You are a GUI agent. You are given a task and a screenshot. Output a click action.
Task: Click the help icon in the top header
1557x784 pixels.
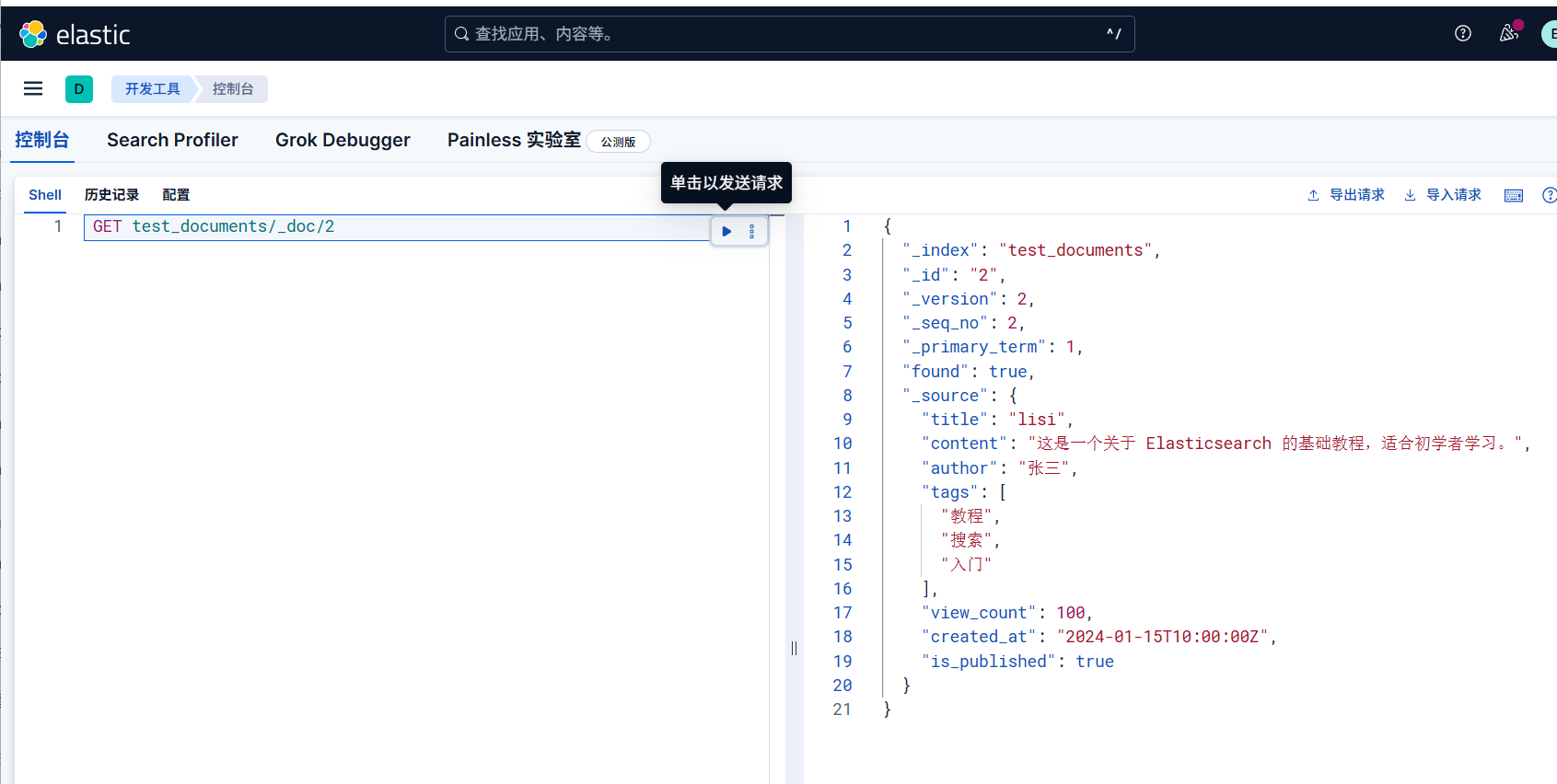click(1462, 33)
